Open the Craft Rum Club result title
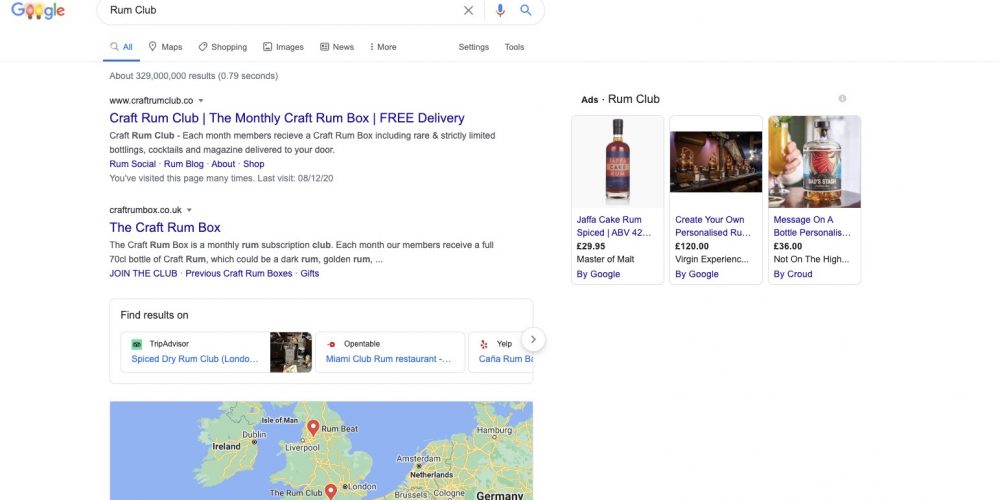The image size is (1000, 500). point(287,118)
